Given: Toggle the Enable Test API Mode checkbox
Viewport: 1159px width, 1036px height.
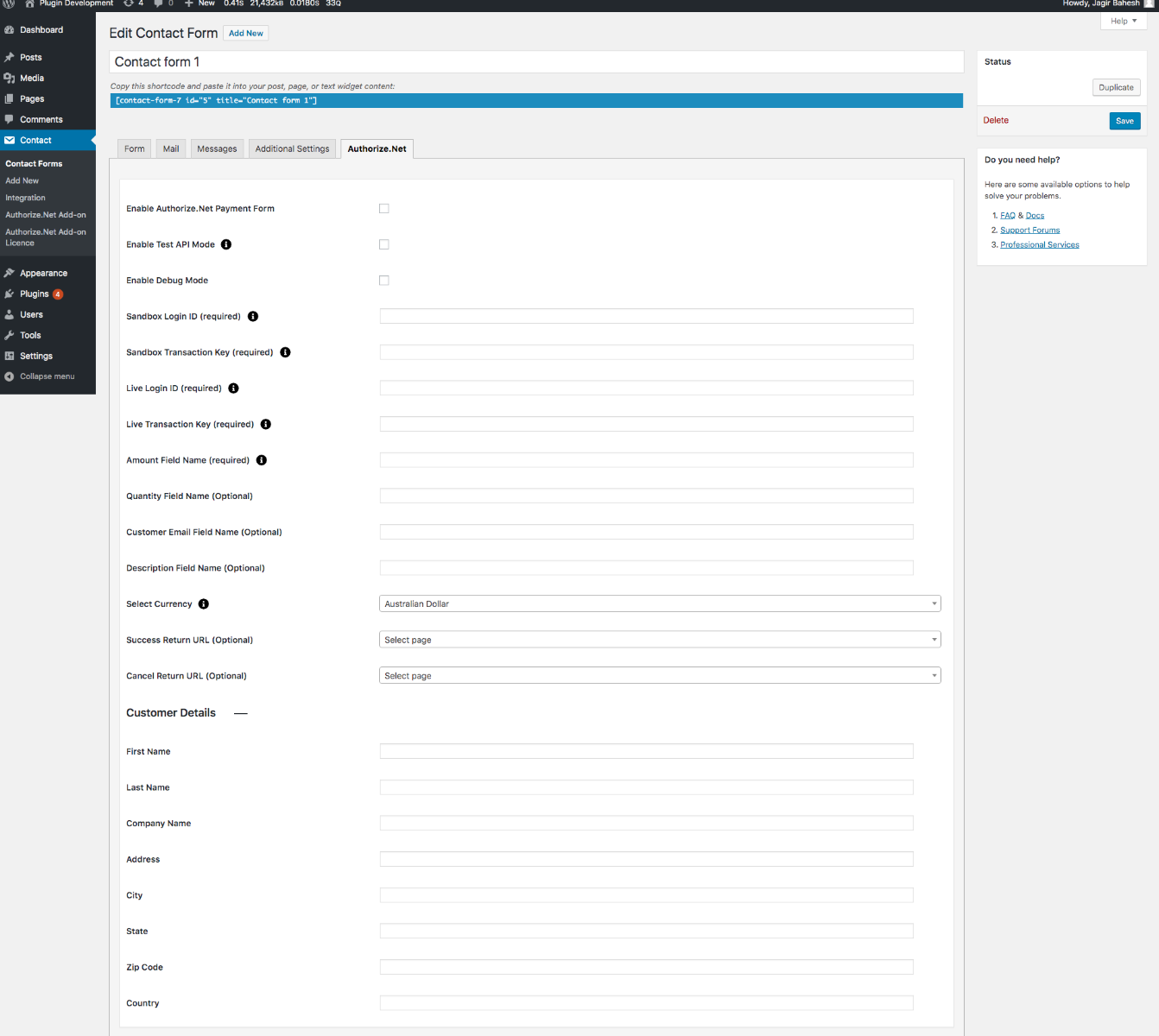Looking at the screenshot, I should pyautogui.click(x=384, y=244).
